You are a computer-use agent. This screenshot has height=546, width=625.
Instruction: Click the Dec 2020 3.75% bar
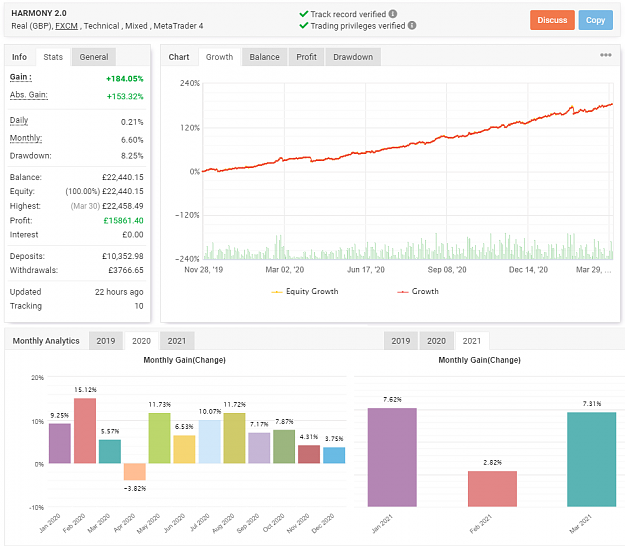pyautogui.click(x=334, y=455)
